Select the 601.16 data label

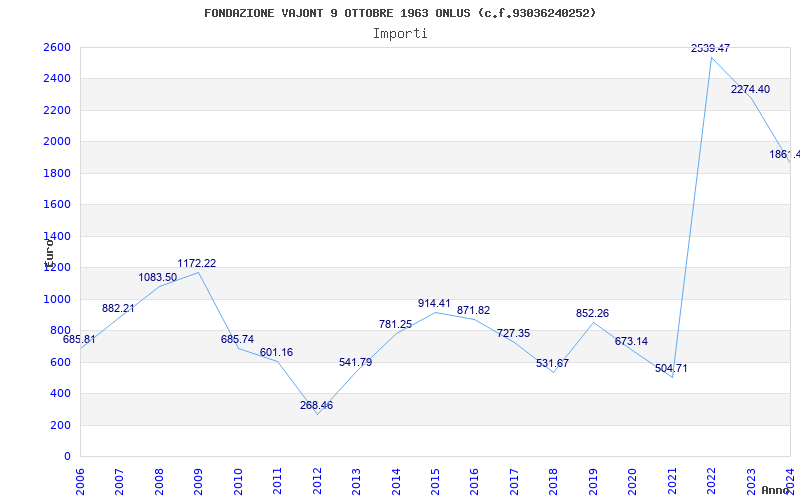(x=276, y=353)
